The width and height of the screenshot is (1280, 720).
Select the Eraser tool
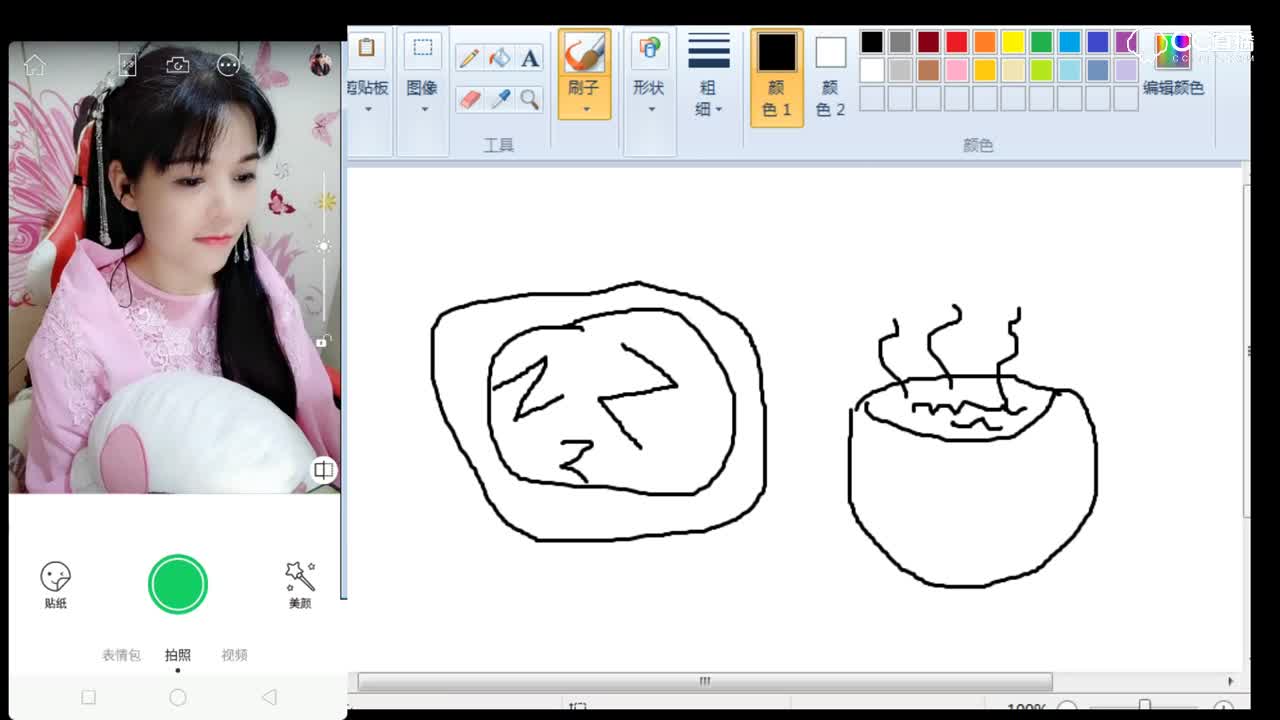coord(469,99)
